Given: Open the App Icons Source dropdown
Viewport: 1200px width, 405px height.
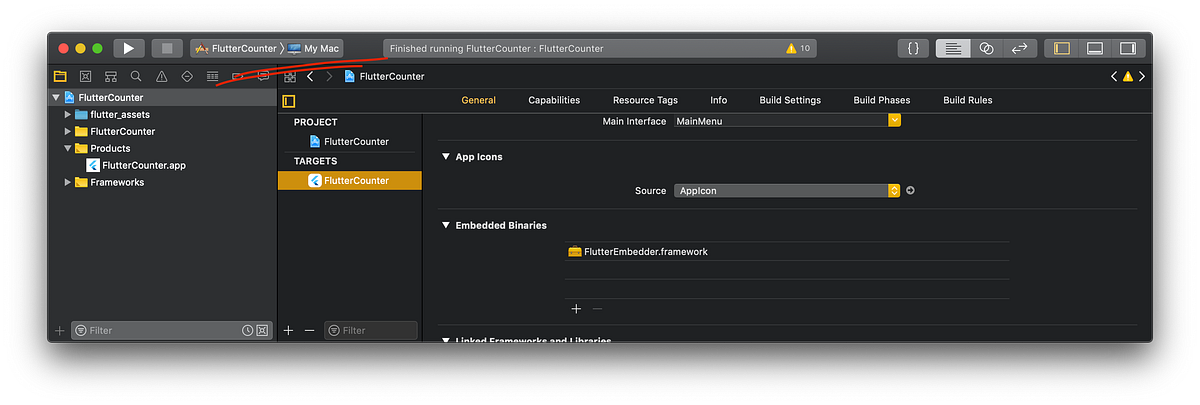Looking at the screenshot, I should click(x=787, y=190).
